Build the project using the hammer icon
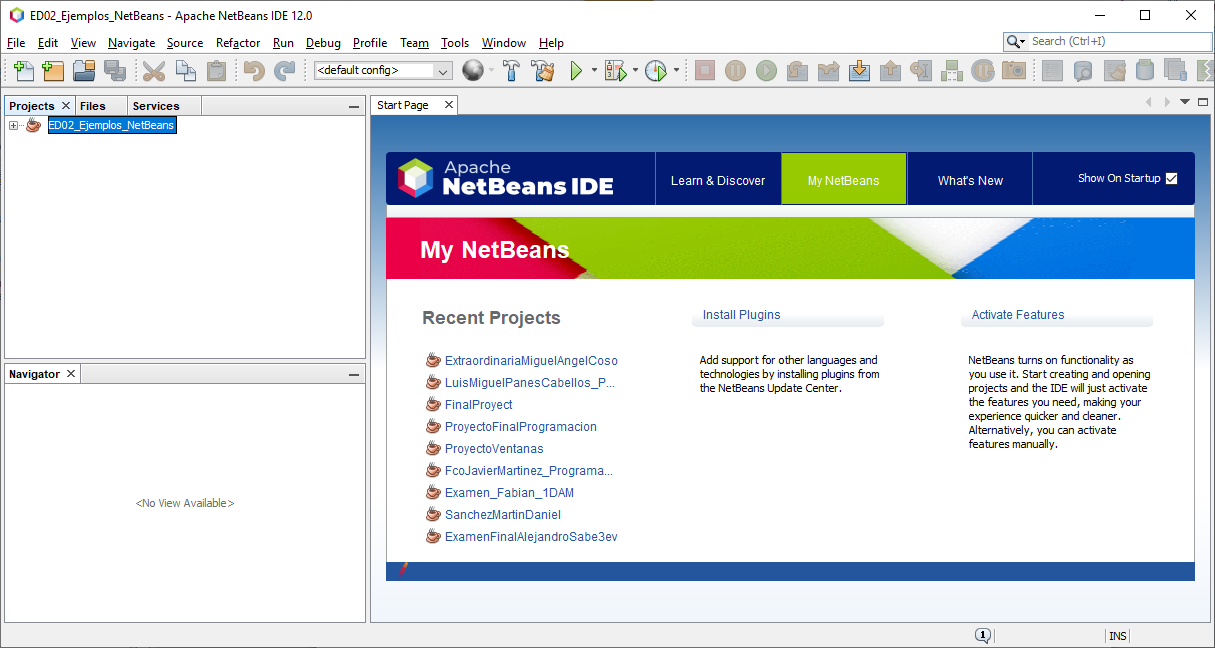 click(510, 70)
